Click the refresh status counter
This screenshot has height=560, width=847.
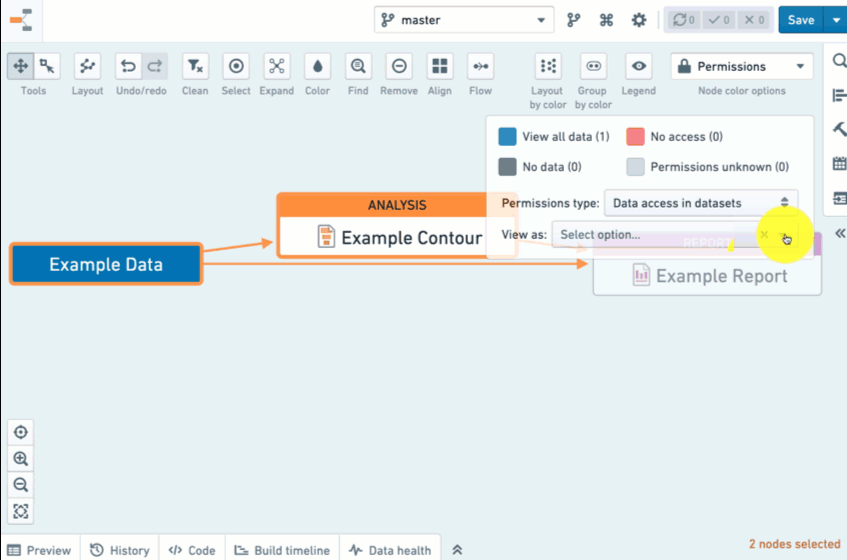tap(684, 20)
